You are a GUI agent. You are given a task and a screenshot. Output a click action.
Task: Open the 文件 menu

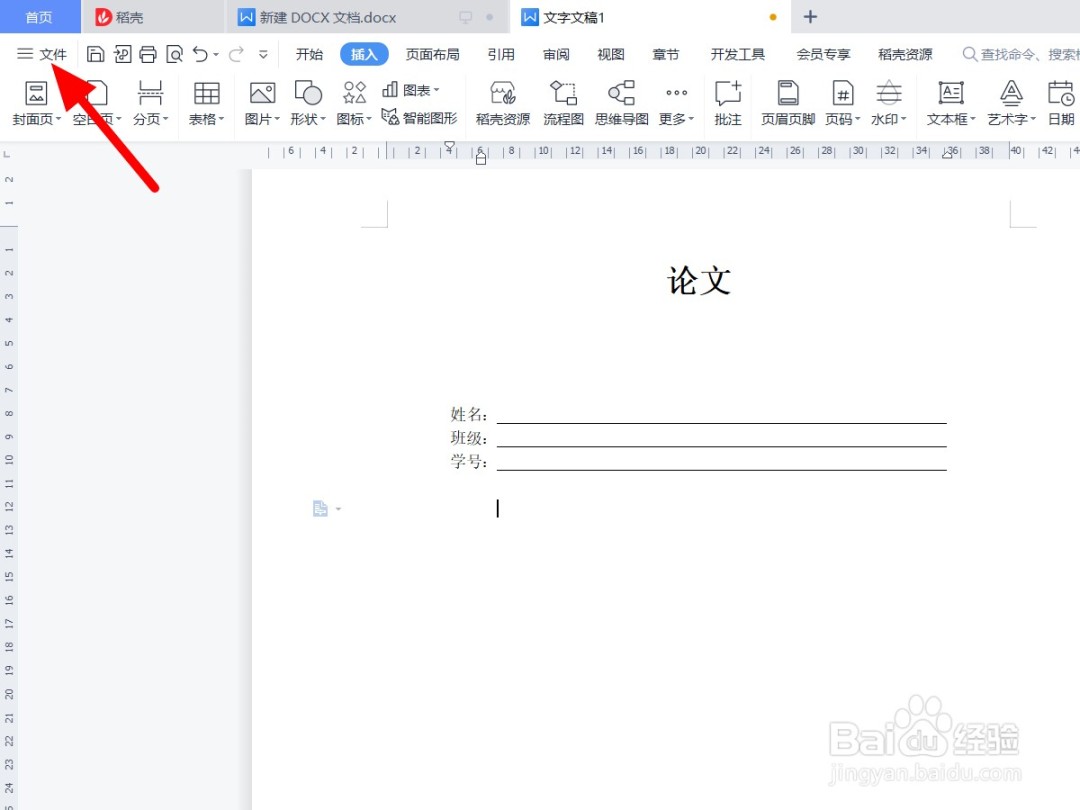tap(42, 54)
